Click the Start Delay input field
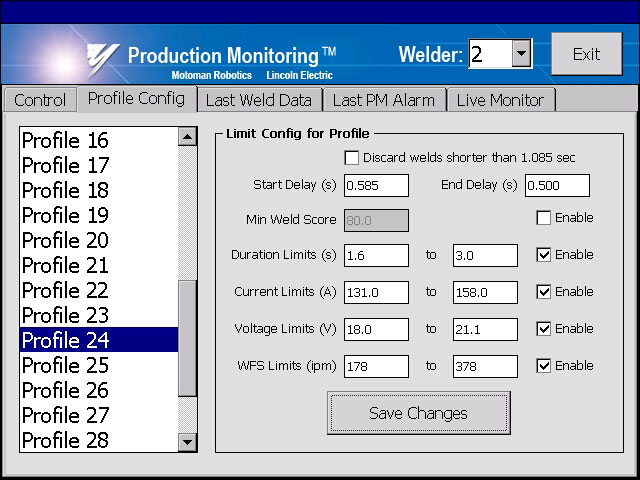The image size is (640, 480). (376, 186)
